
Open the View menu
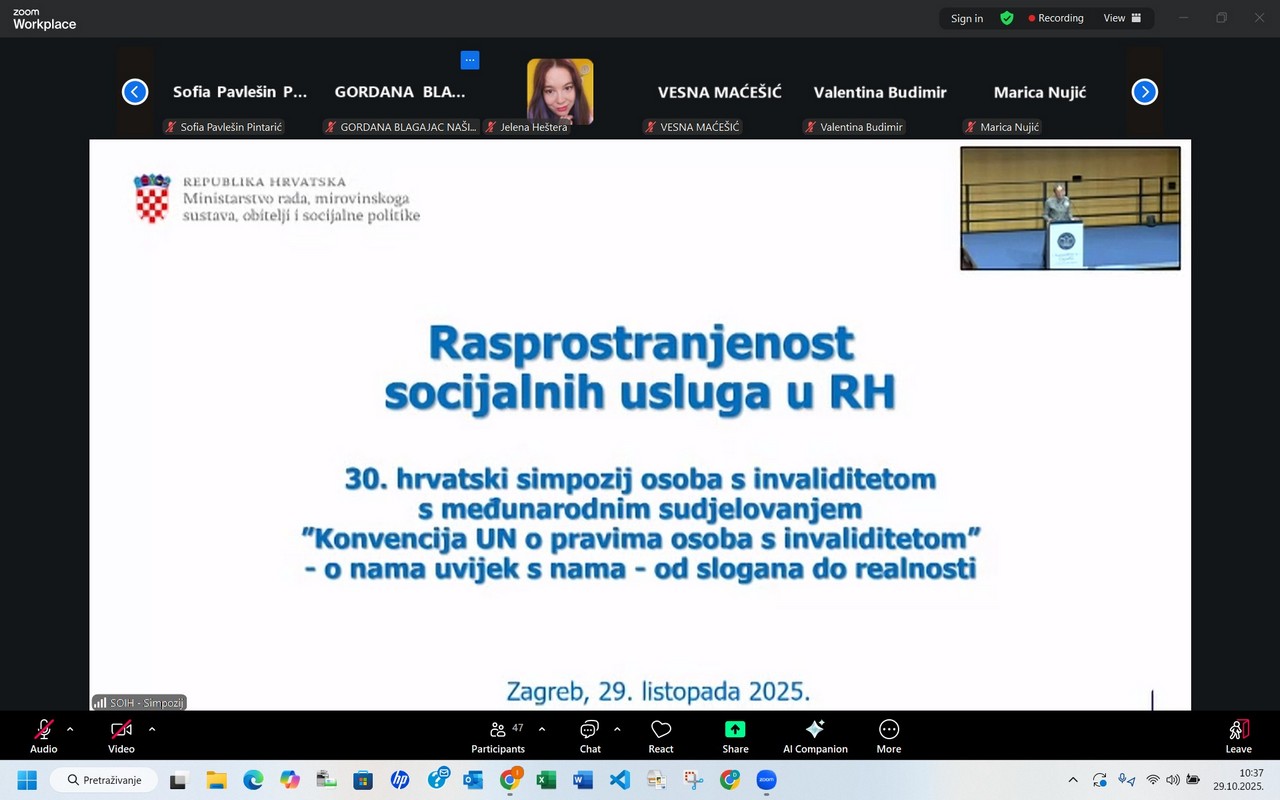(1113, 18)
